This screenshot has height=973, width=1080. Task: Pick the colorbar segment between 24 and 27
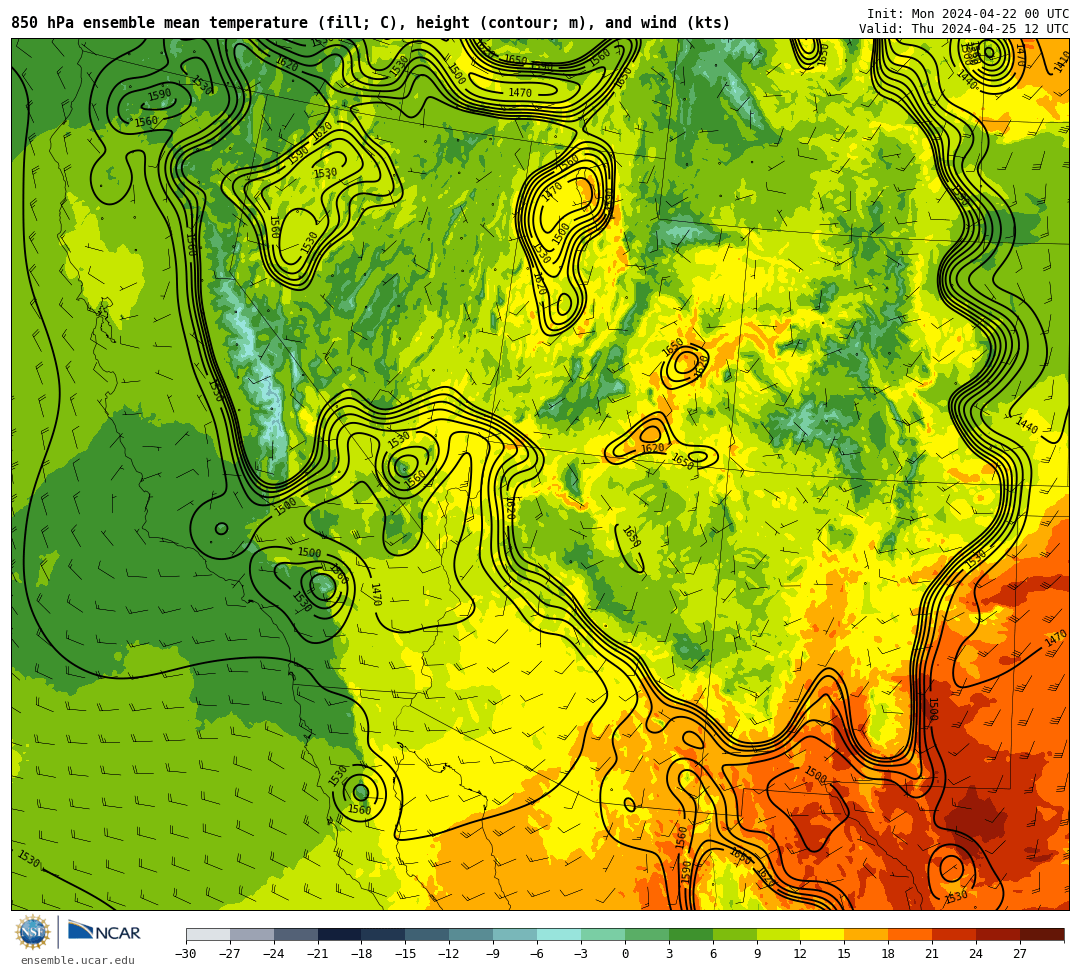[998, 934]
